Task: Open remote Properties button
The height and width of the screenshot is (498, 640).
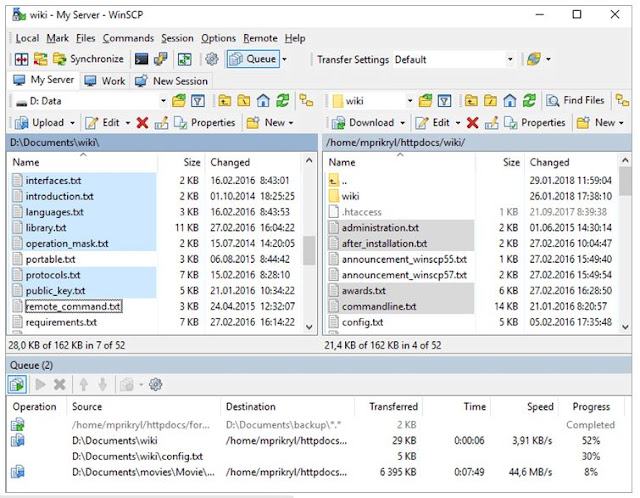Action: point(535,122)
